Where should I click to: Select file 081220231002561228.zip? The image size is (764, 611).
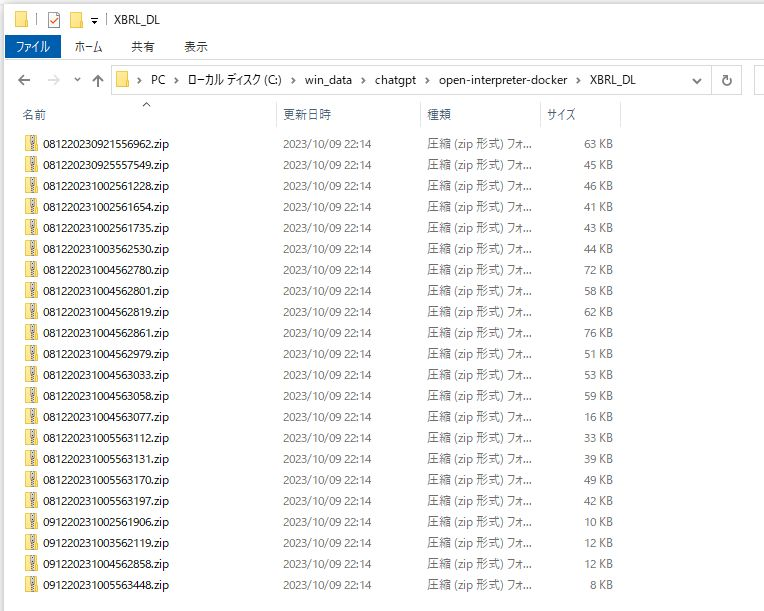pyautogui.click(x=106, y=186)
